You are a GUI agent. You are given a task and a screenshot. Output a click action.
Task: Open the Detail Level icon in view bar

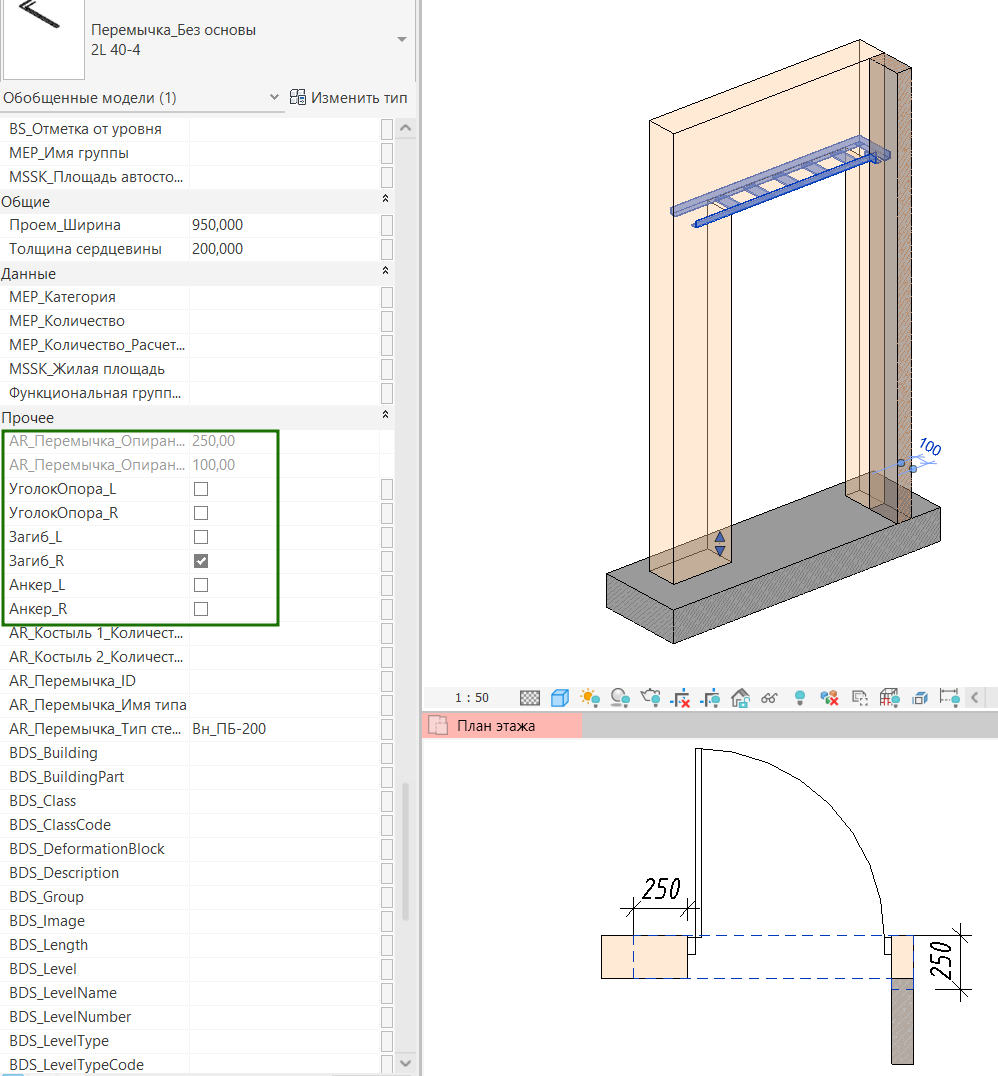coord(530,698)
